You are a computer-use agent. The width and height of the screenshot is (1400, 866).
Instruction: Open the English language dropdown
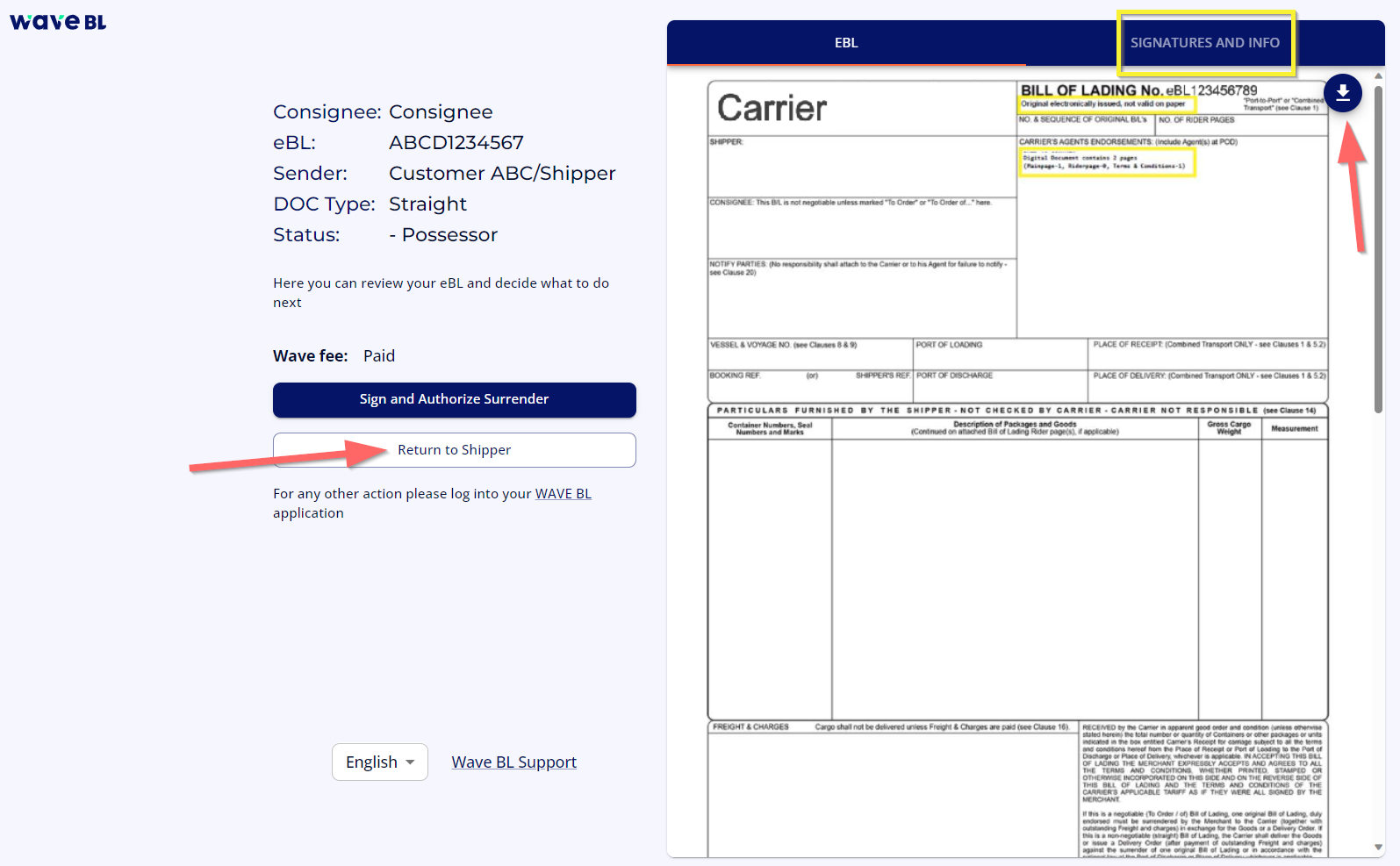tap(379, 762)
